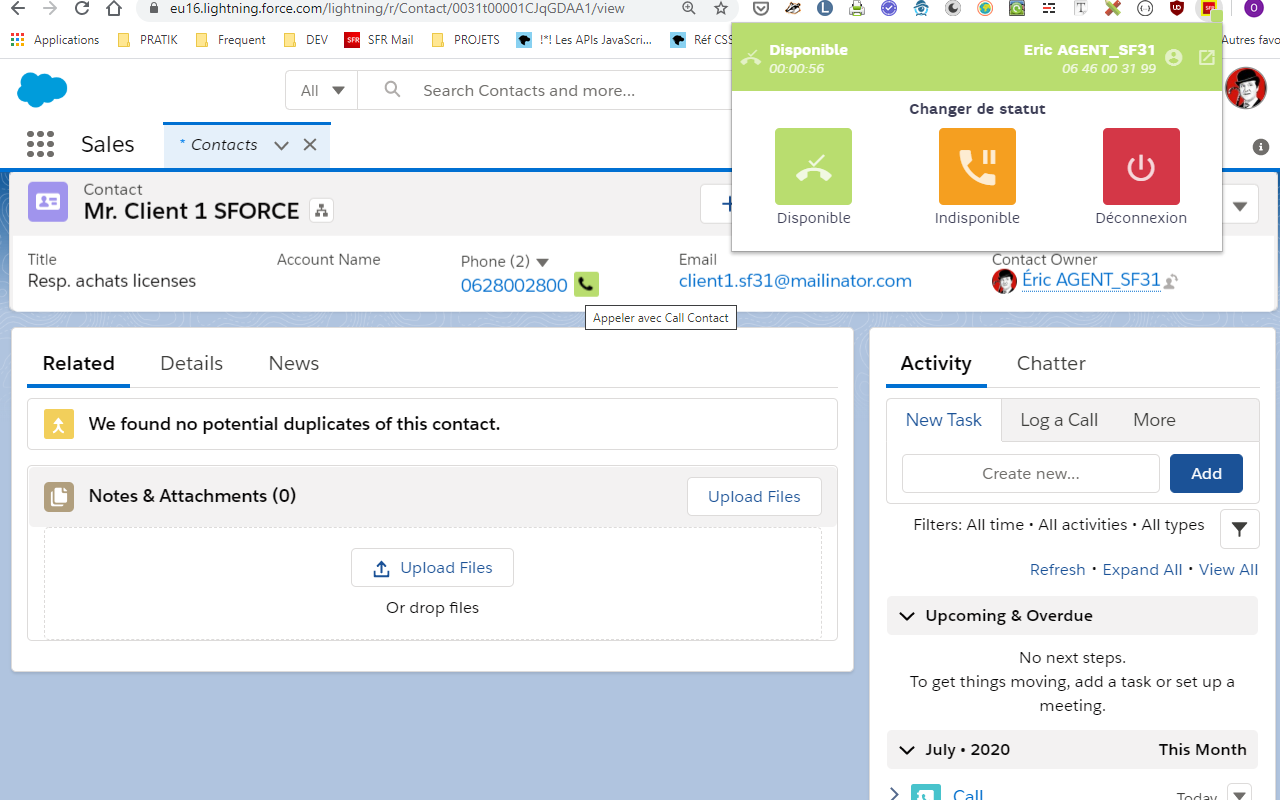Switch to the Details tab
Screen dimensions: 1280x800
tap(191, 363)
